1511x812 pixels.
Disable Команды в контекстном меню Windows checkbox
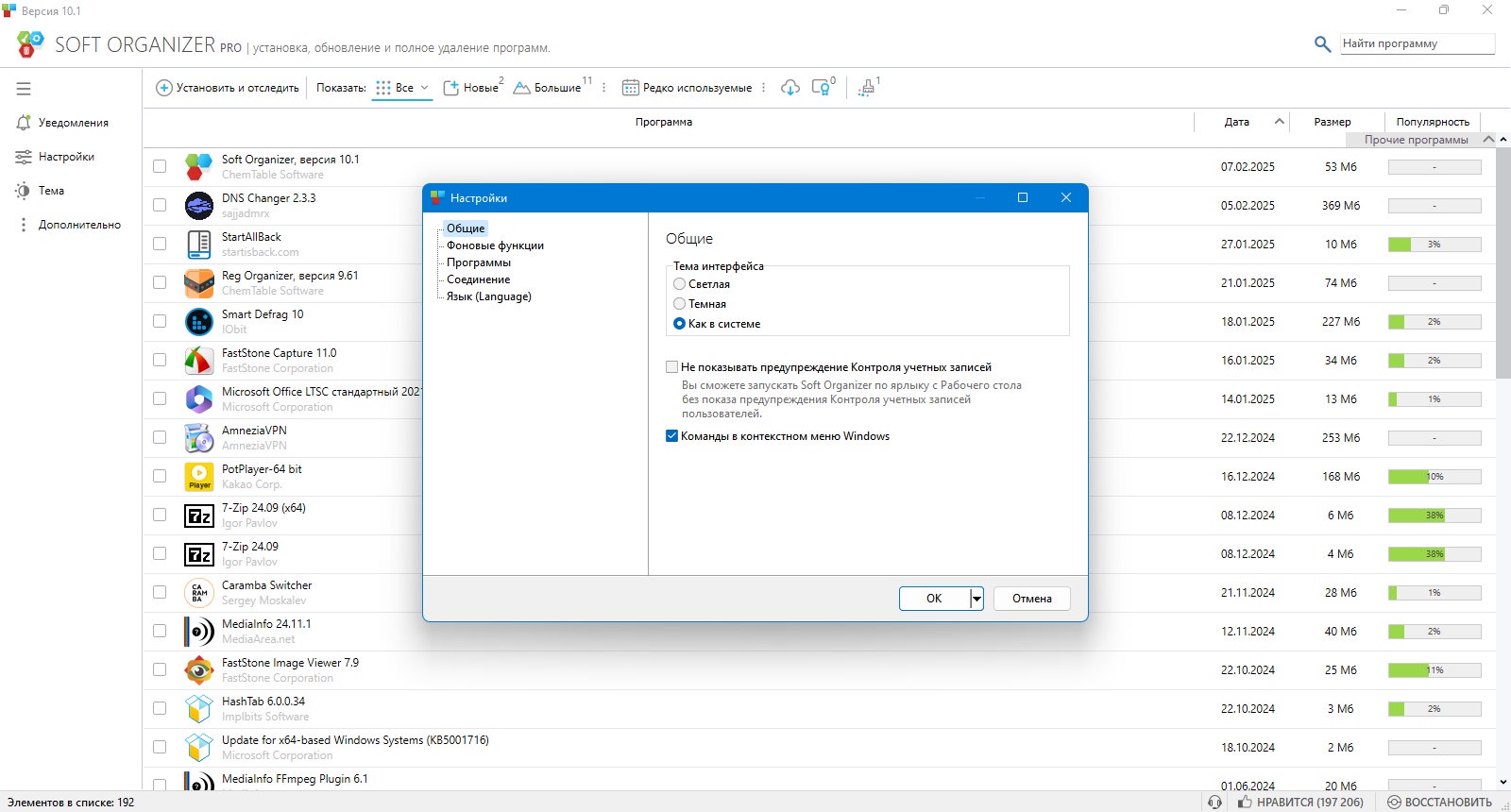pos(672,436)
